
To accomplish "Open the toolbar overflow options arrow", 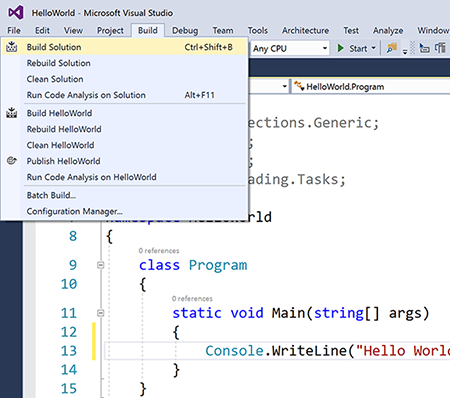I will 405,51.
